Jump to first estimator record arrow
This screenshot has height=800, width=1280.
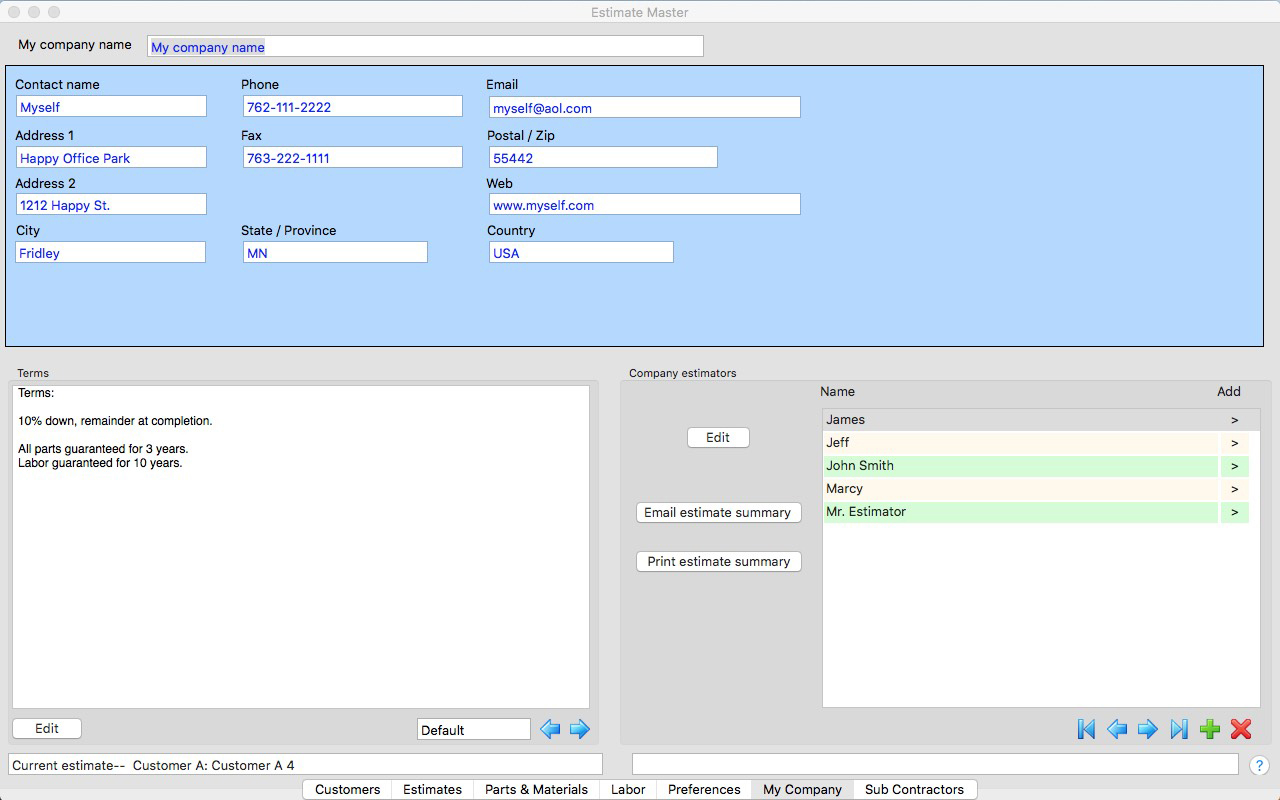1086,729
